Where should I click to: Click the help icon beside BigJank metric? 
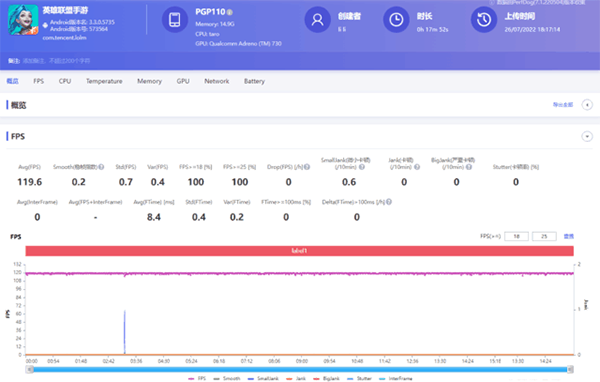click(x=469, y=167)
